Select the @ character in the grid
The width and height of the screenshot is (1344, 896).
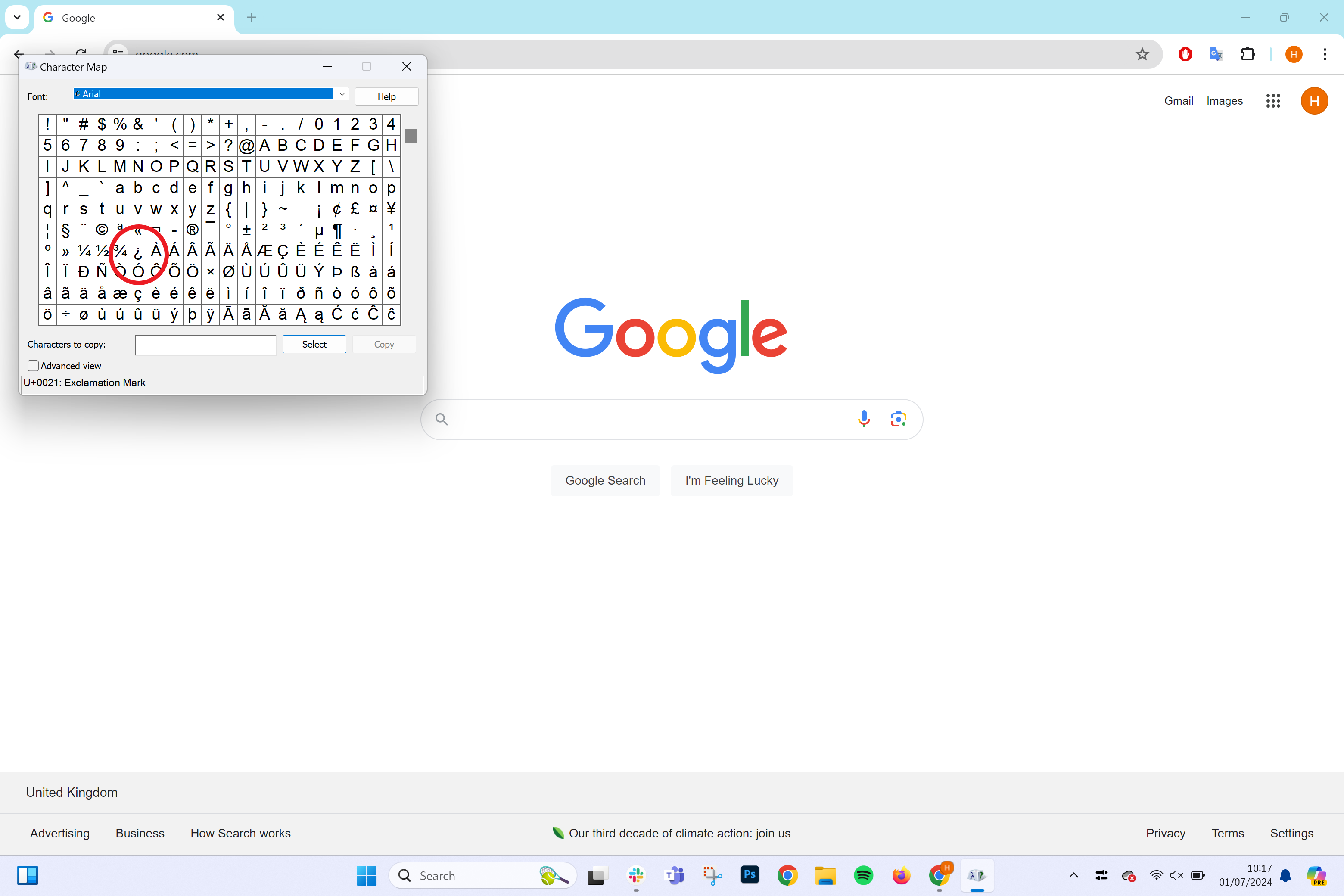pos(246,146)
